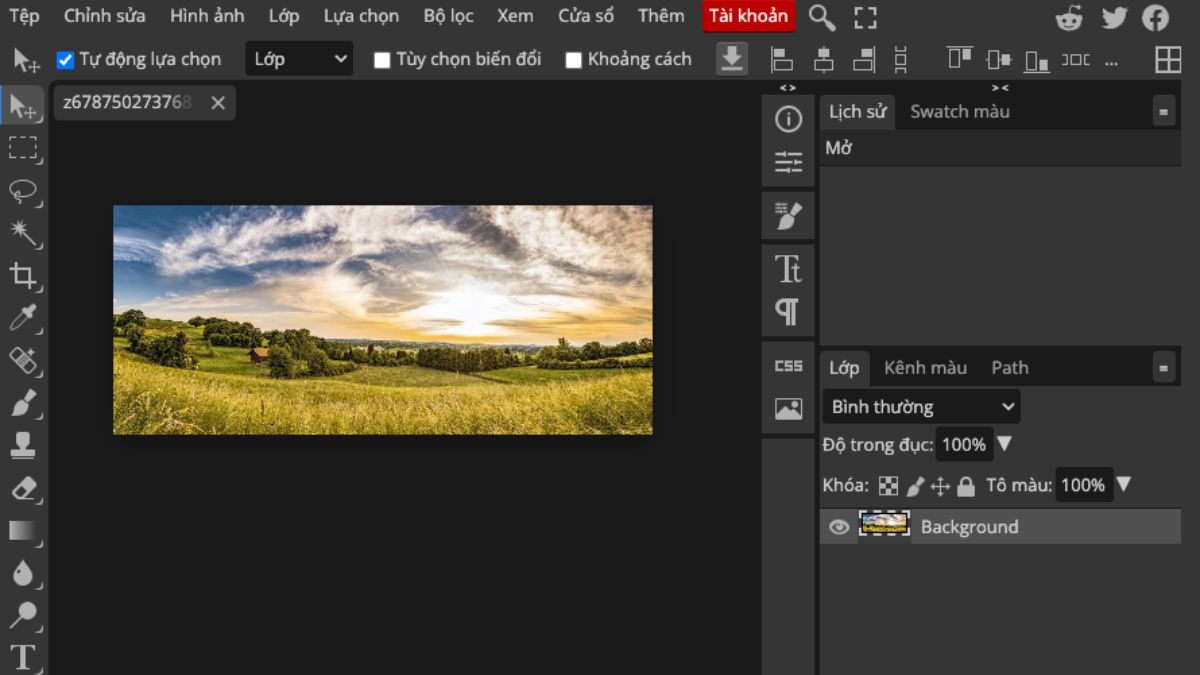Viewport: 1200px width, 675px height.
Task: Uncheck the 'Tự động lựa chọn' checkbox
Action: click(x=66, y=60)
